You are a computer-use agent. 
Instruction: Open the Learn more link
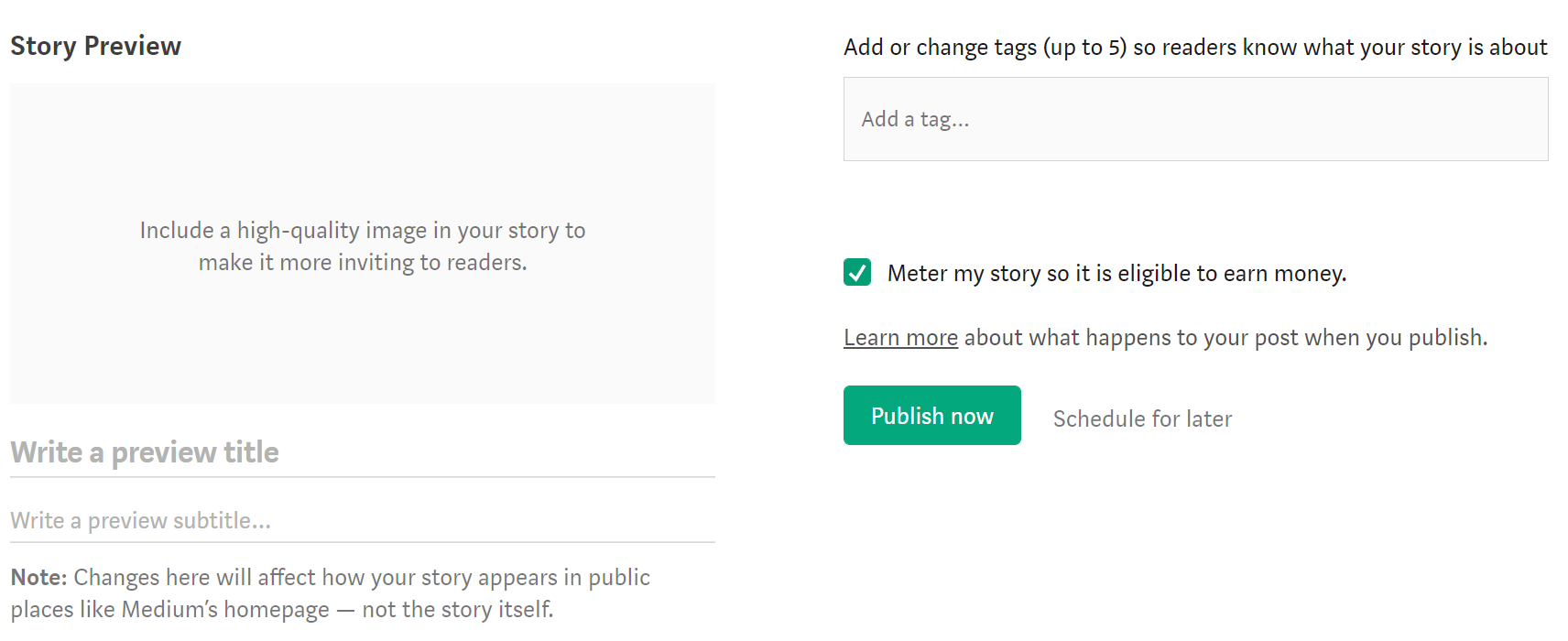900,338
